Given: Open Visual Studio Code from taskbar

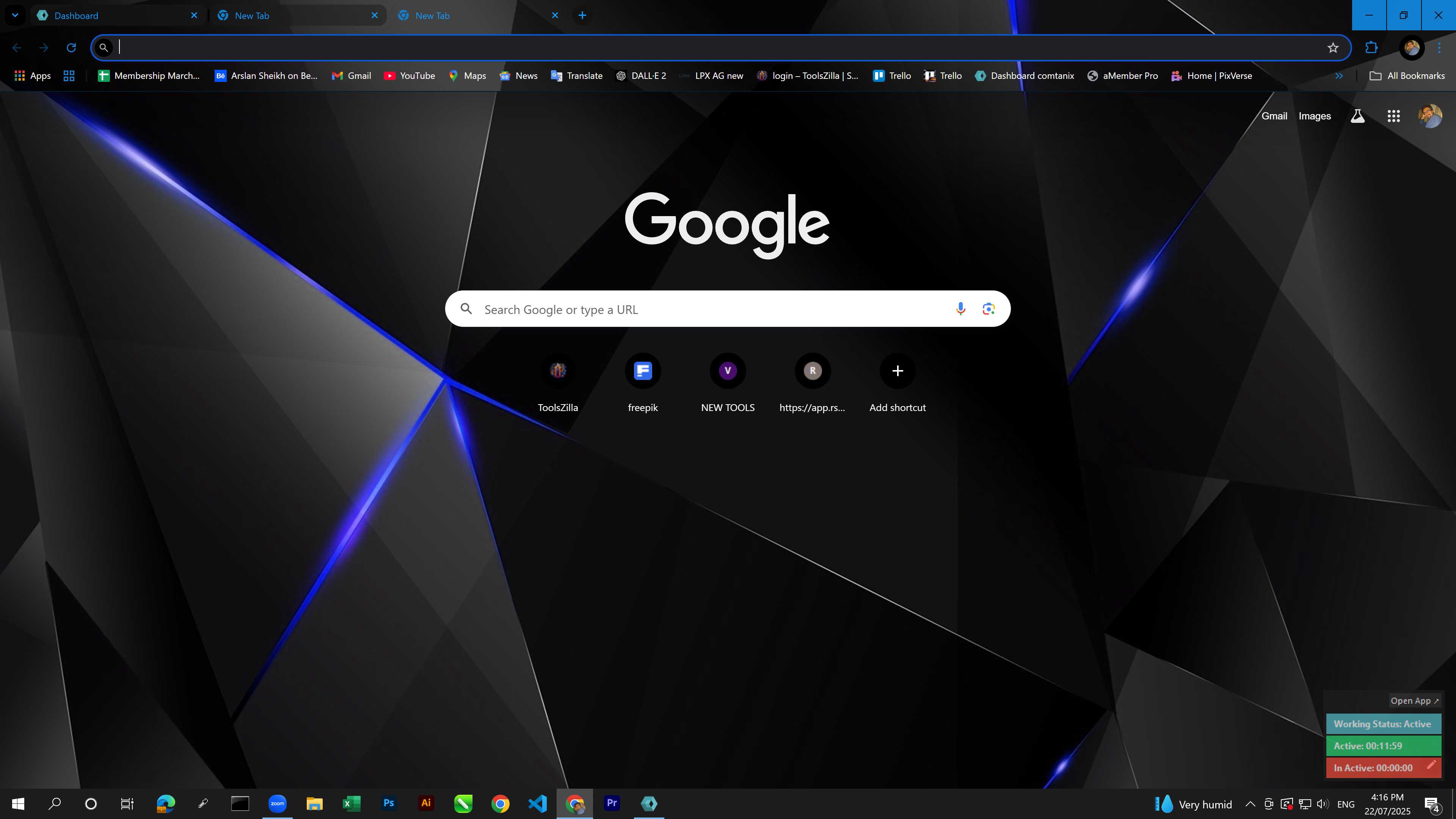Looking at the screenshot, I should point(537,803).
